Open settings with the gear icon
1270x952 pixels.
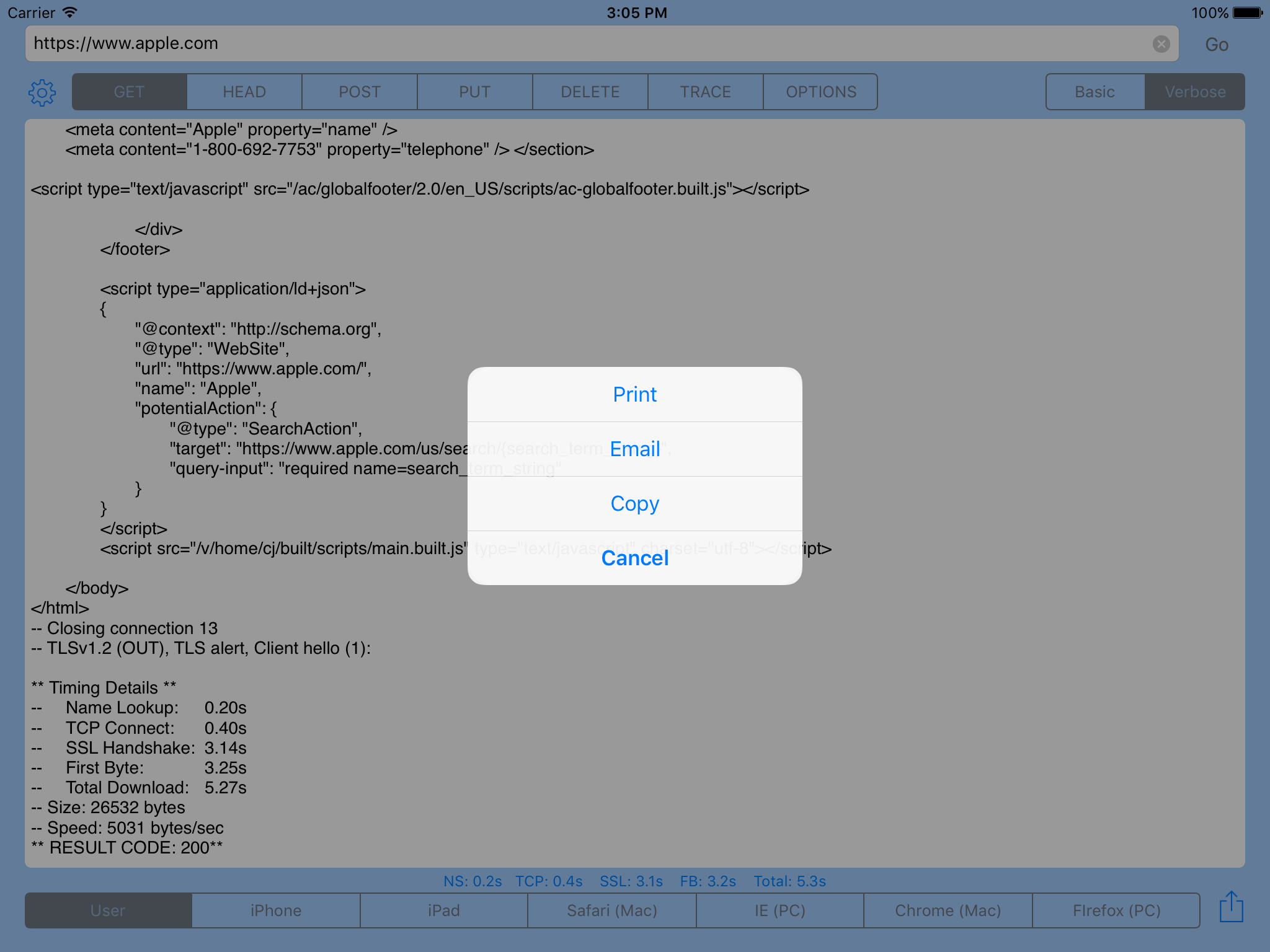coord(42,92)
